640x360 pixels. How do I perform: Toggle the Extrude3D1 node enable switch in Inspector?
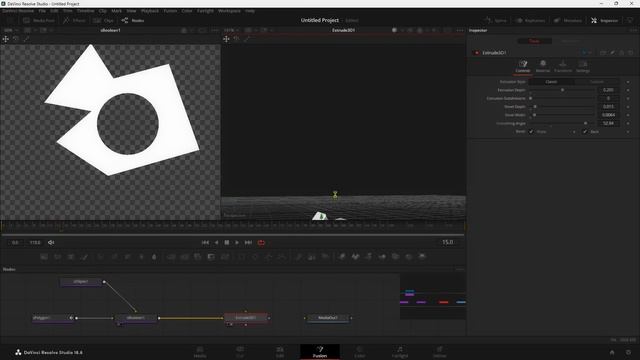point(476,53)
